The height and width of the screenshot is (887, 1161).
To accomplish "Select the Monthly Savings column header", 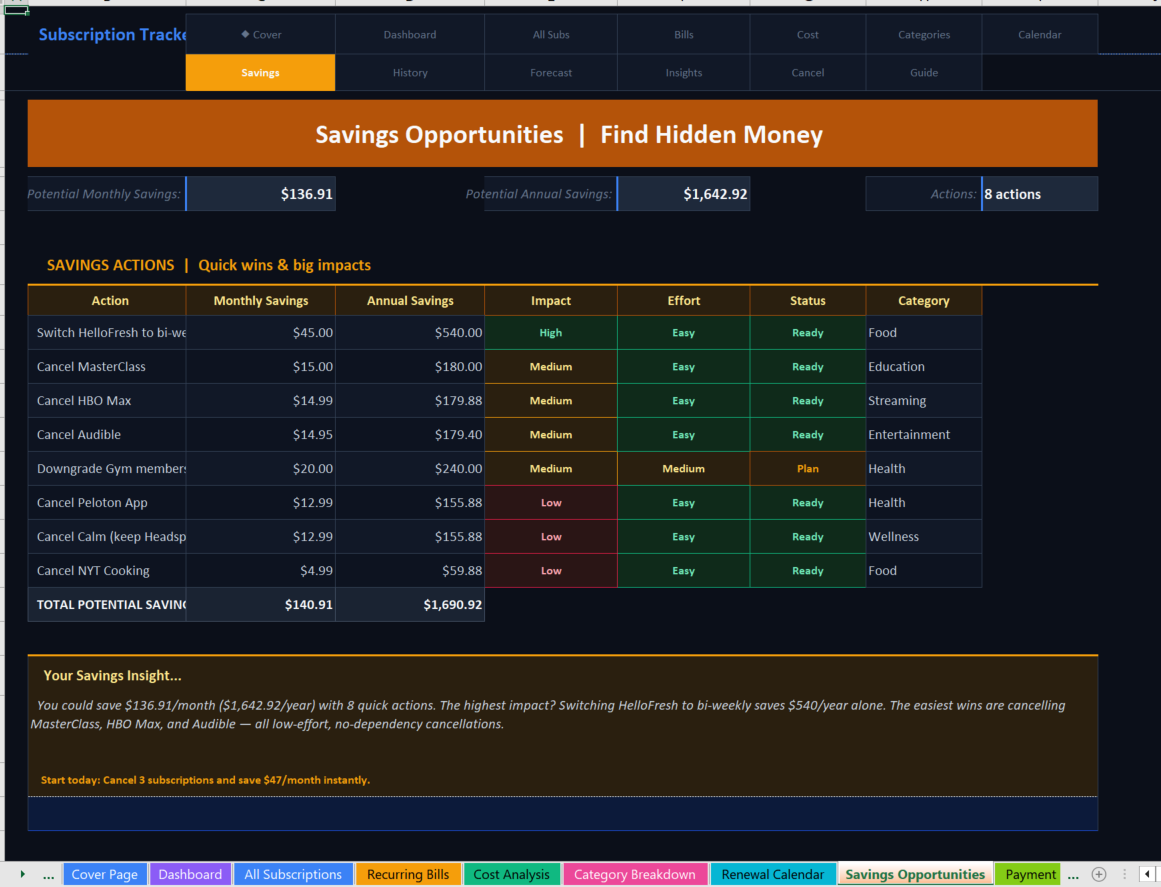I will coord(261,301).
